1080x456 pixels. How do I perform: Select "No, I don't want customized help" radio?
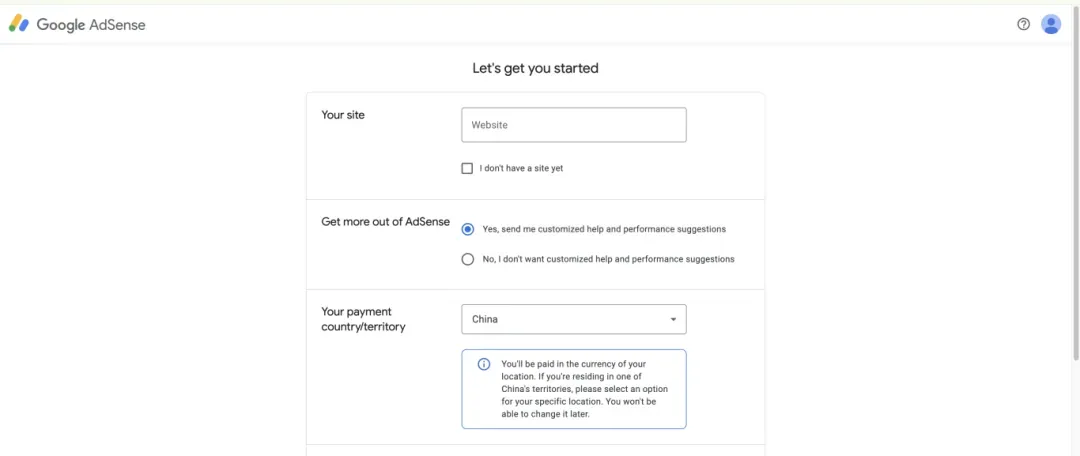[468, 259]
